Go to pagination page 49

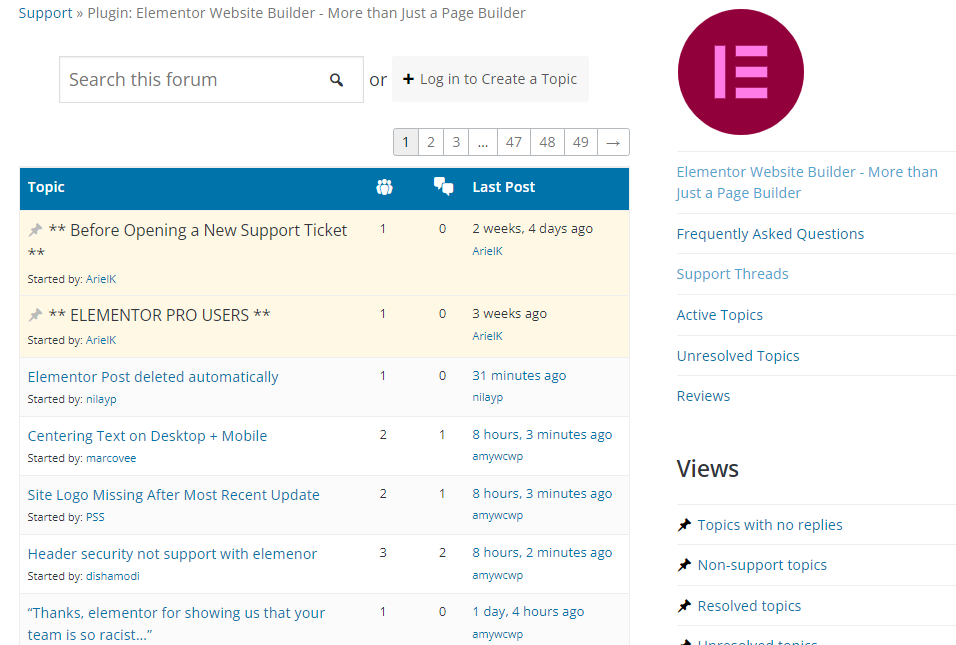point(580,142)
